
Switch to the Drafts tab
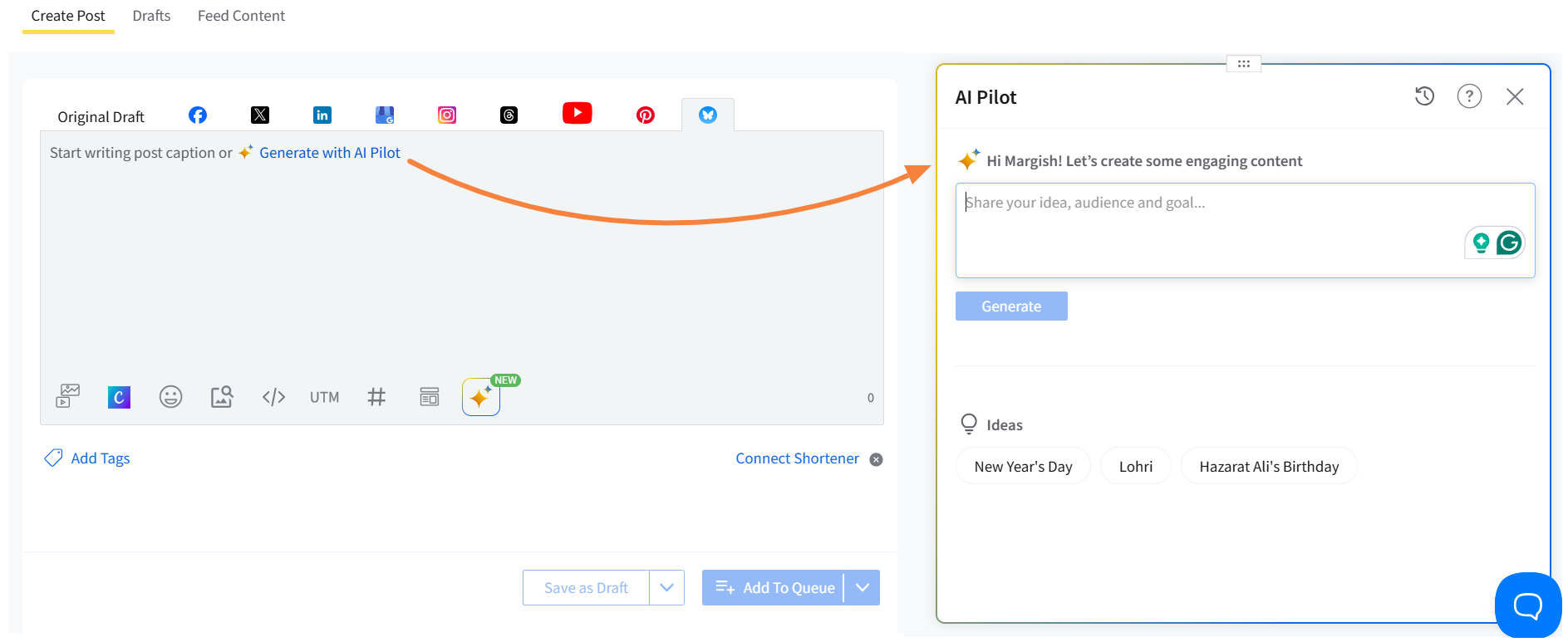pyautogui.click(x=151, y=16)
